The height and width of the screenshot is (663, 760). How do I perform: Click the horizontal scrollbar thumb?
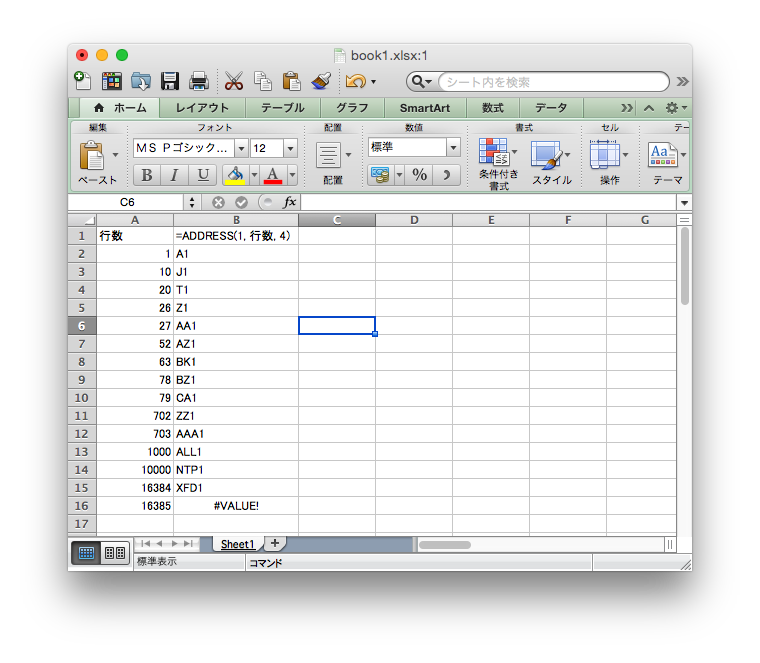click(x=445, y=545)
